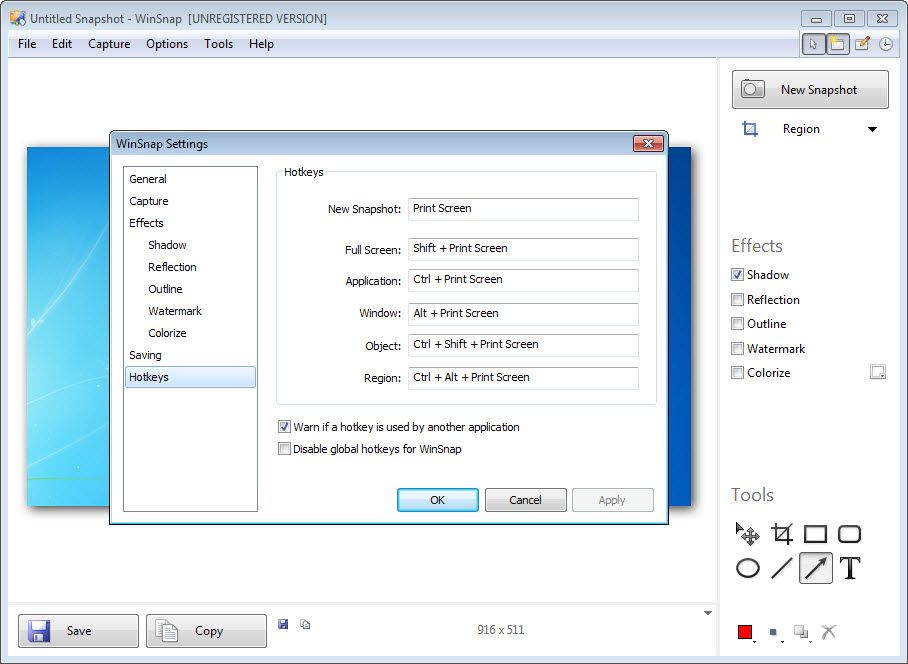Select the Arrow drawing tool

815,567
